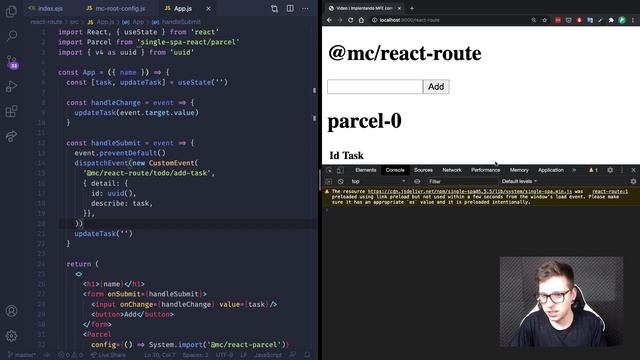The width and height of the screenshot is (640, 360).
Task: Open the Chrome three-dot menu
Action: [633, 20]
